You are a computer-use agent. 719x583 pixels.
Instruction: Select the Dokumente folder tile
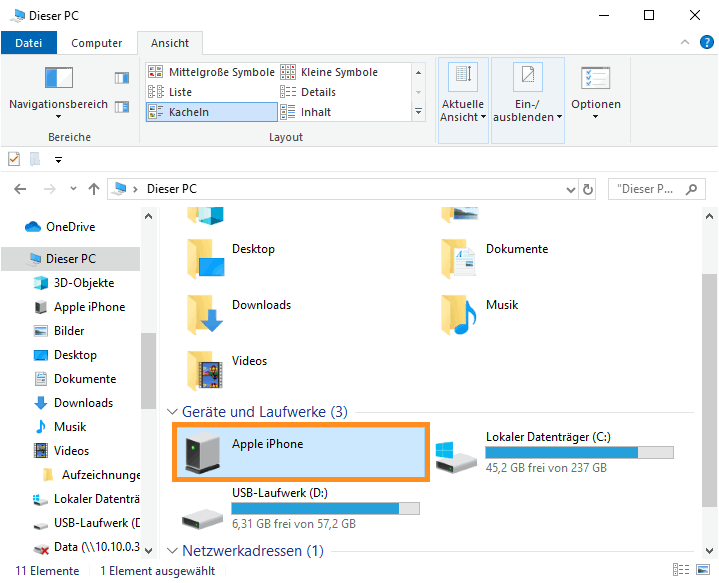[495, 258]
